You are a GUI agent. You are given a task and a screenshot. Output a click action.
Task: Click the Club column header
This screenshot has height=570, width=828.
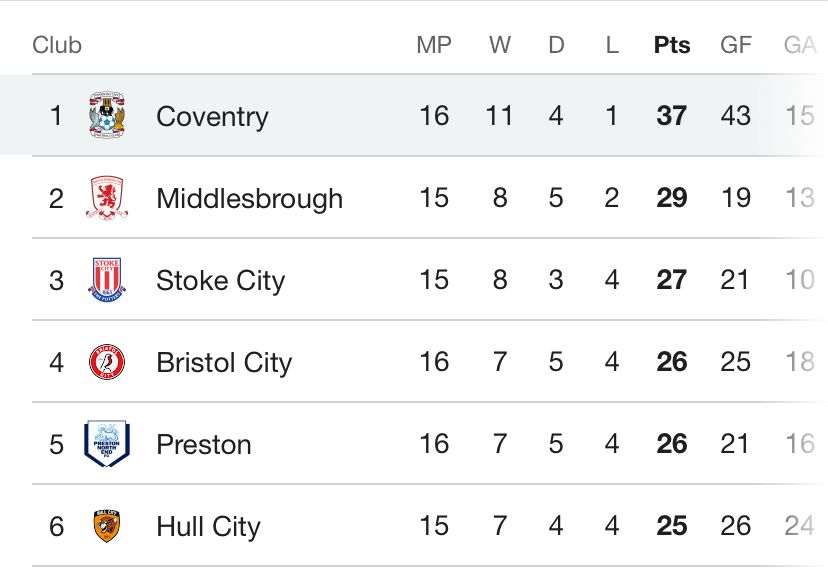click(x=57, y=45)
